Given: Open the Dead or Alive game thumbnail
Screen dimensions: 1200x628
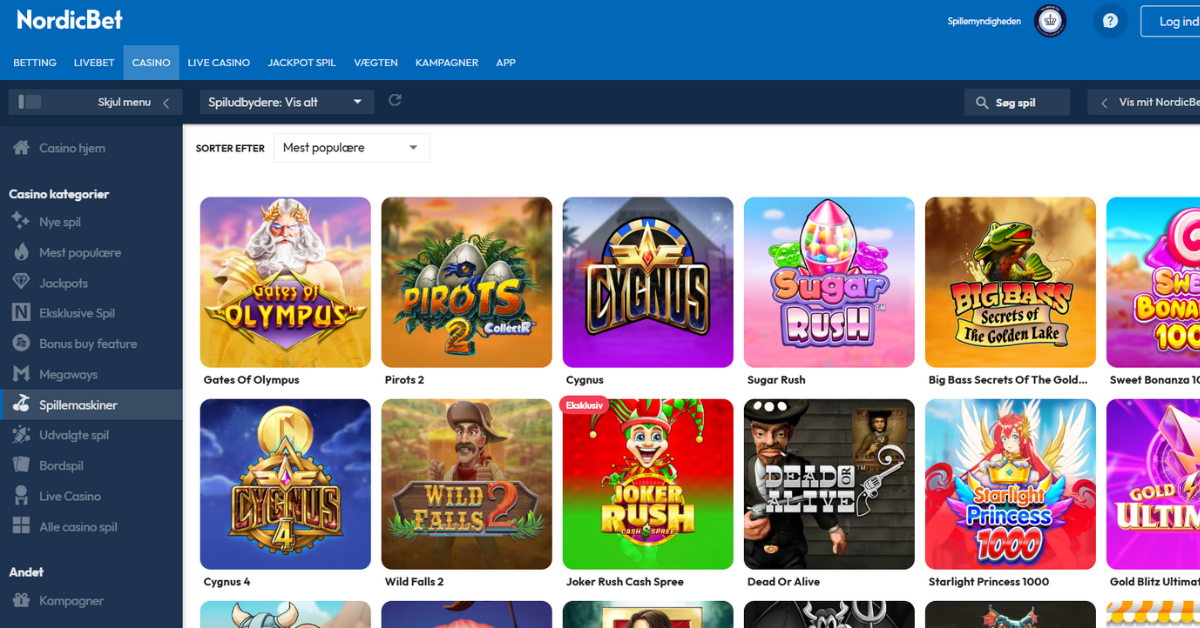Looking at the screenshot, I should tap(829, 484).
